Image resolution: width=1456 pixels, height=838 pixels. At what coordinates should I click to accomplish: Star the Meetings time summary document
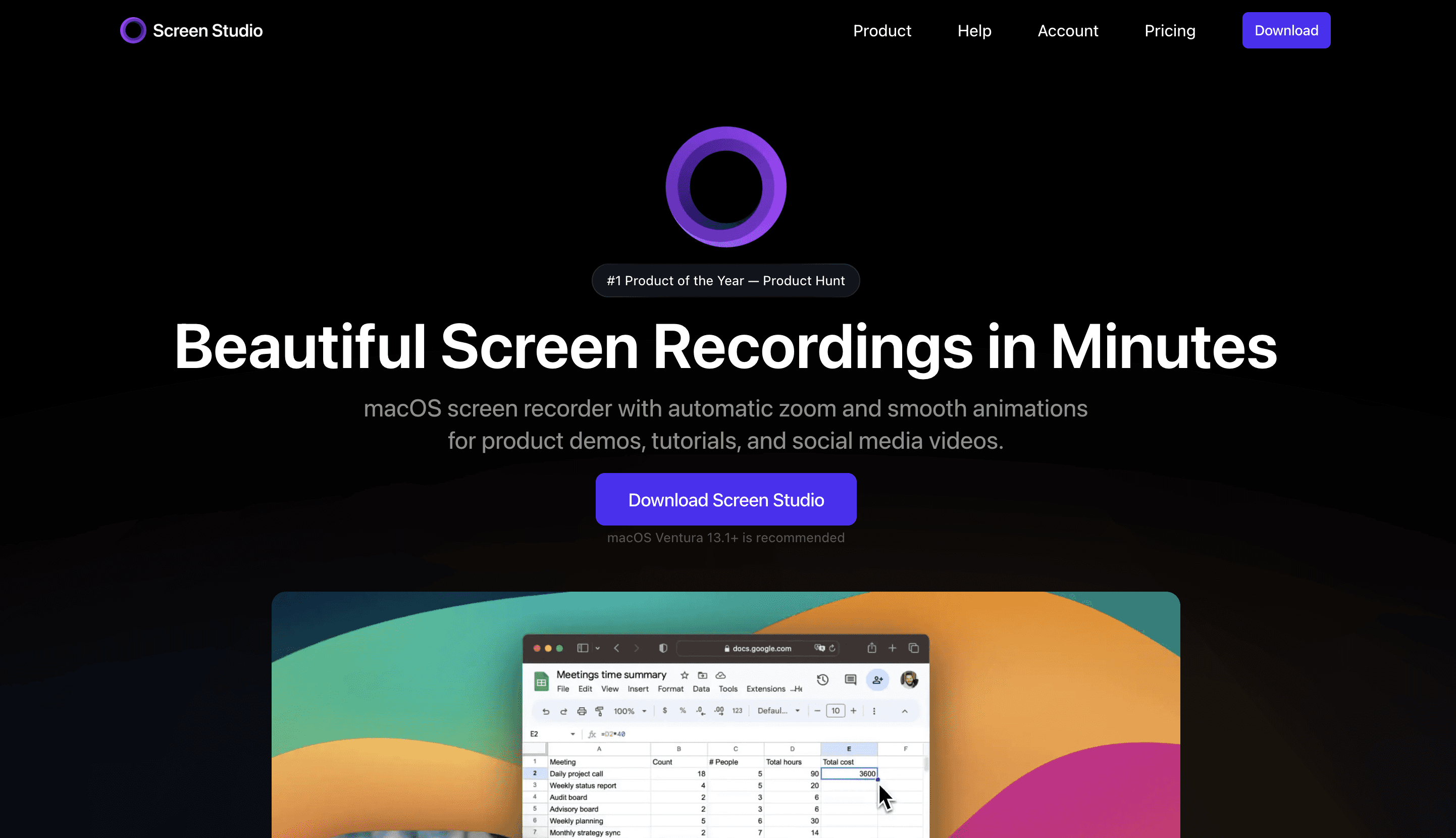pyautogui.click(x=684, y=675)
